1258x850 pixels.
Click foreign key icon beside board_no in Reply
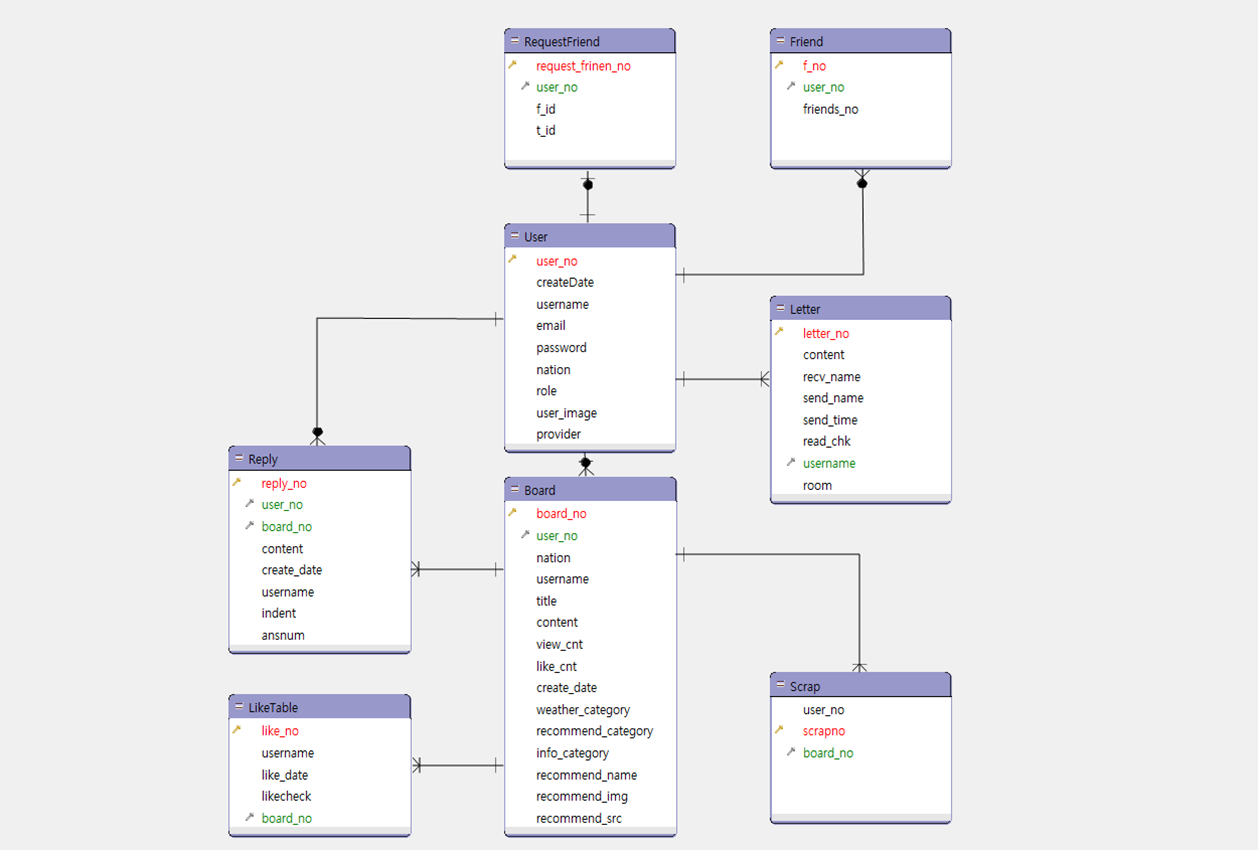249,525
